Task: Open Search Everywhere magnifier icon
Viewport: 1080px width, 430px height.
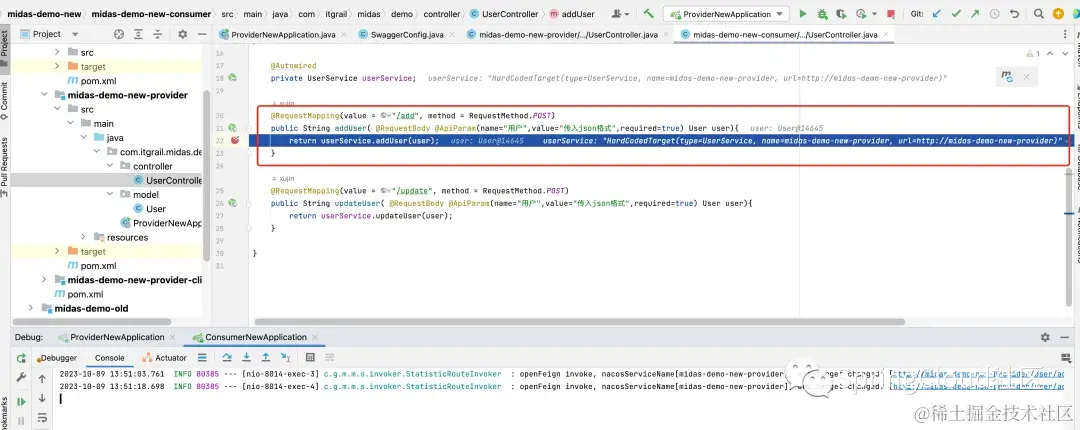Action: click(1039, 14)
